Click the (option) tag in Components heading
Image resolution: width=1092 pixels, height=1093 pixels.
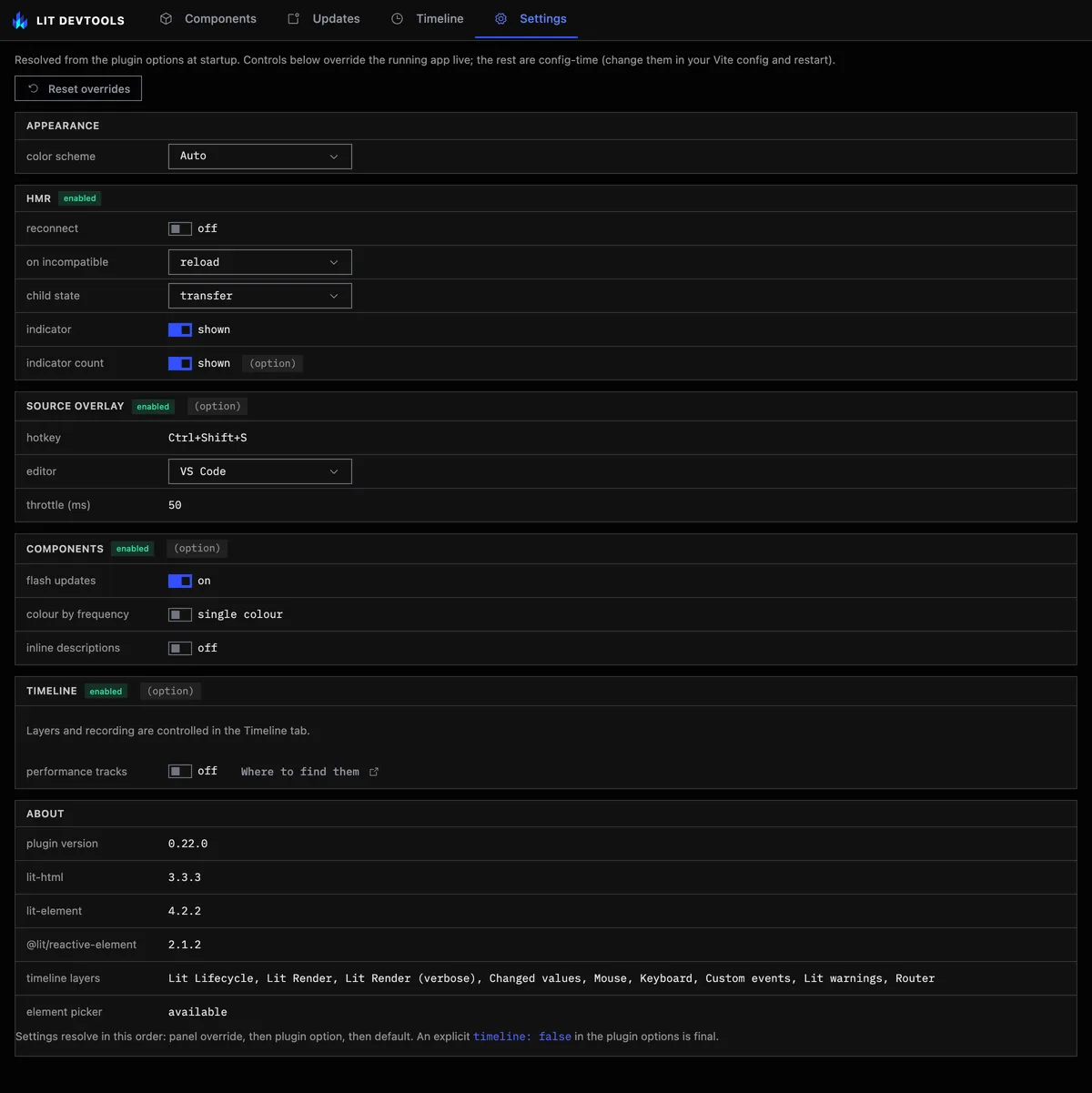pyautogui.click(x=197, y=548)
